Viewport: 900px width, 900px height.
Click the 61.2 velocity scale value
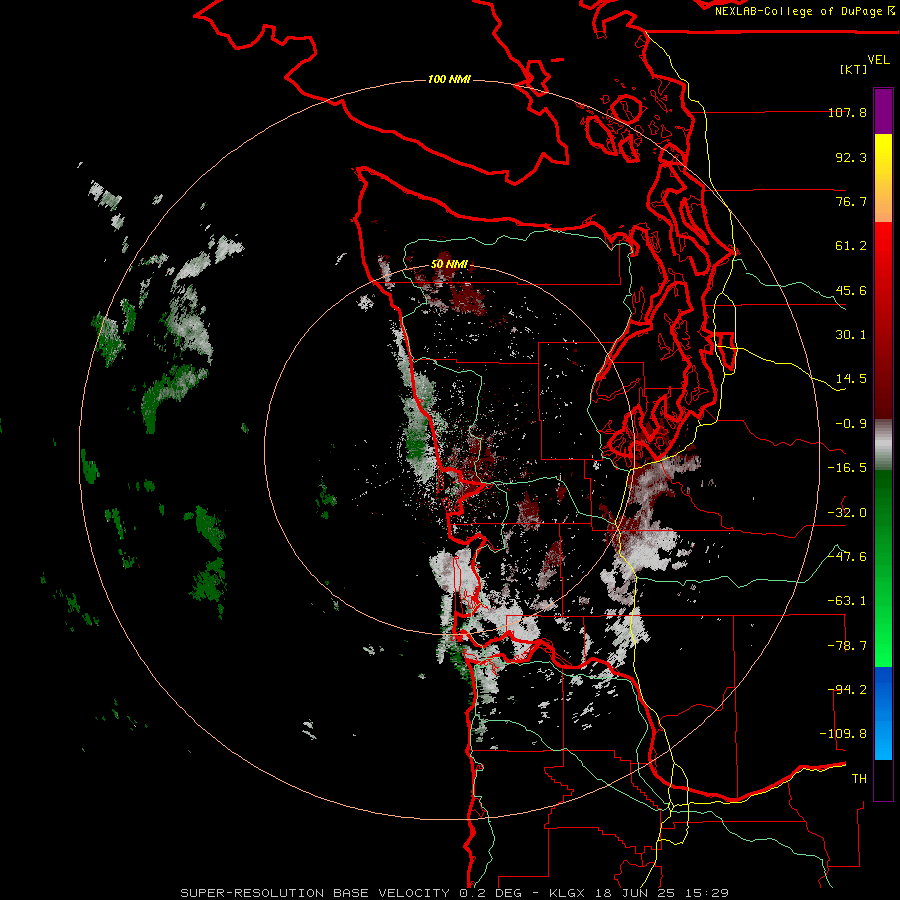[x=851, y=246]
